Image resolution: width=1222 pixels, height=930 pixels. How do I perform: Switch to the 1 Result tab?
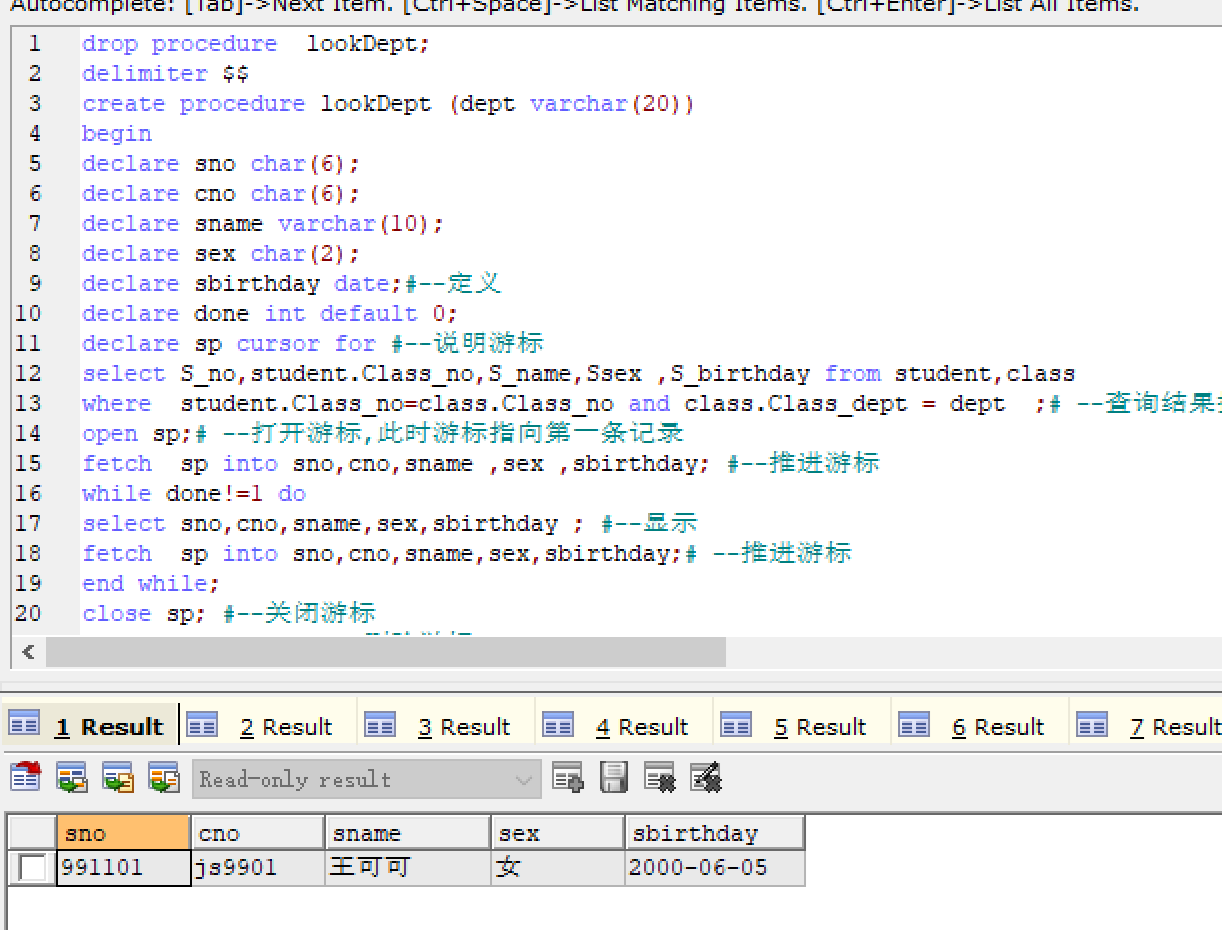click(90, 726)
